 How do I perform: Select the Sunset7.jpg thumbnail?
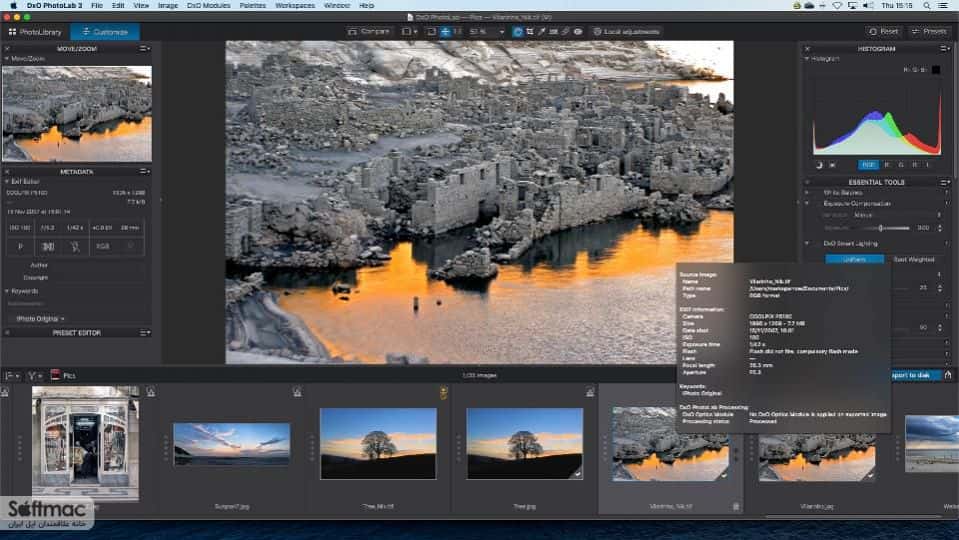pyautogui.click(x=232, y=444)
